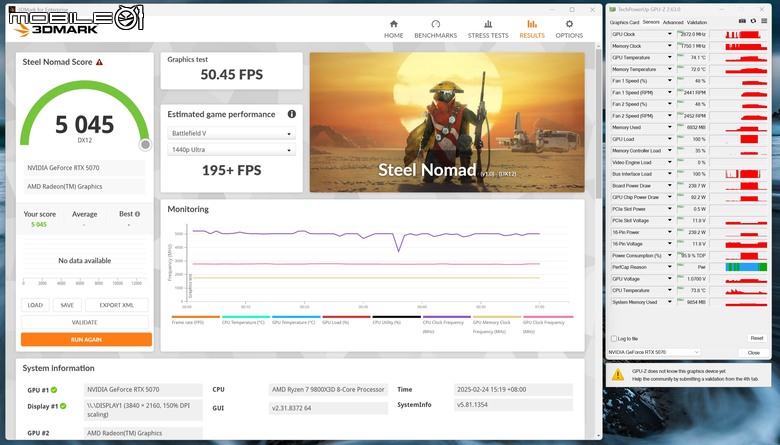
Task: Open the Board Power Draw sensor dropdown
Action: pos(670,185)
